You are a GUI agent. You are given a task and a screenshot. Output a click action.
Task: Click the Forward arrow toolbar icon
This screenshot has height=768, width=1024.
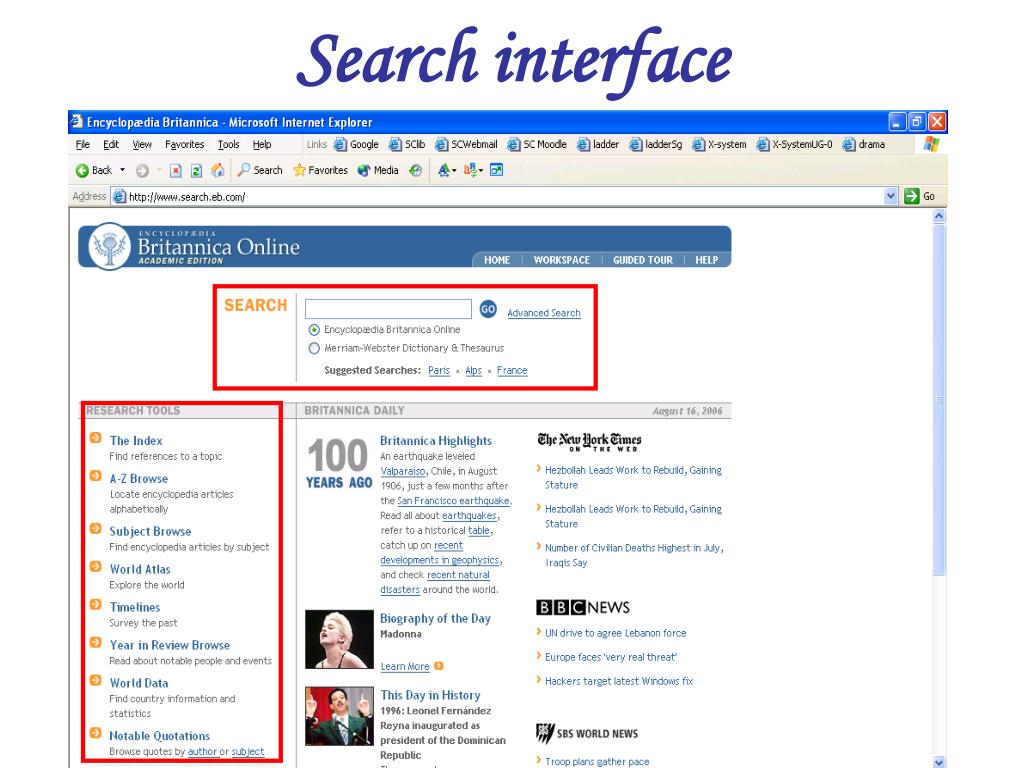pyautogui.click(x=142, y=170)
